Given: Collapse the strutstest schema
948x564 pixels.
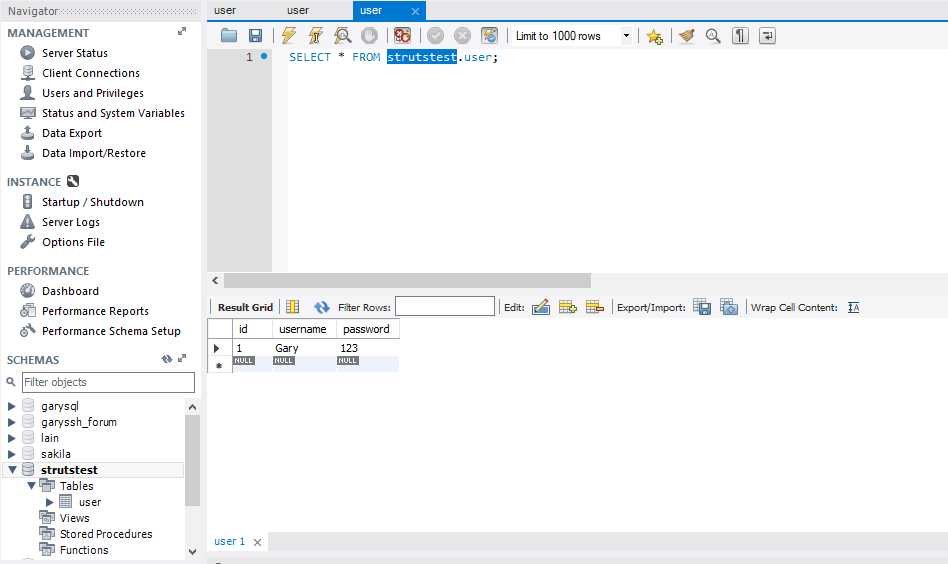Looking at the screenshot, I should [x=12, y=470].
